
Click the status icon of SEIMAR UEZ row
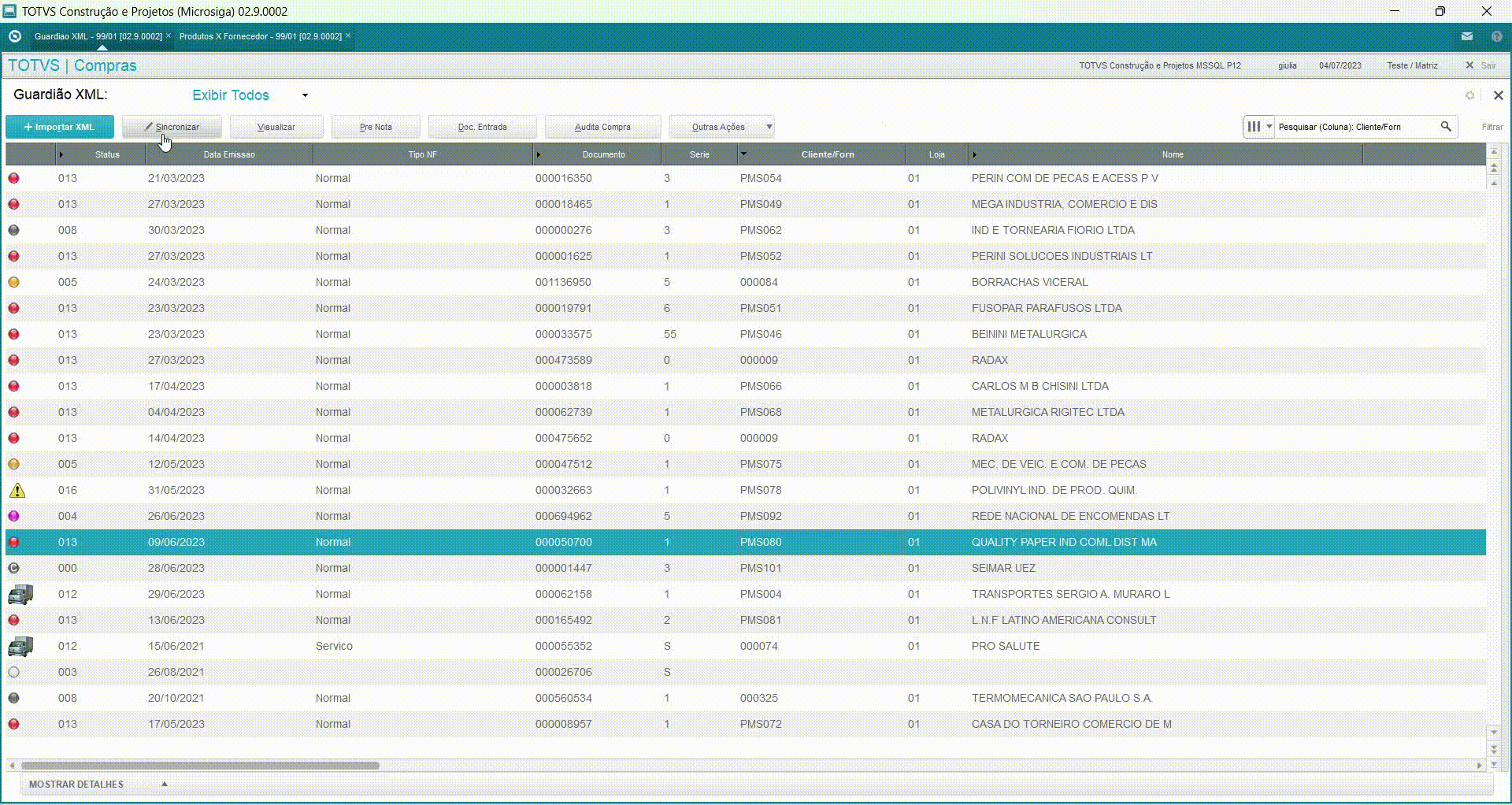pos(13,568)
